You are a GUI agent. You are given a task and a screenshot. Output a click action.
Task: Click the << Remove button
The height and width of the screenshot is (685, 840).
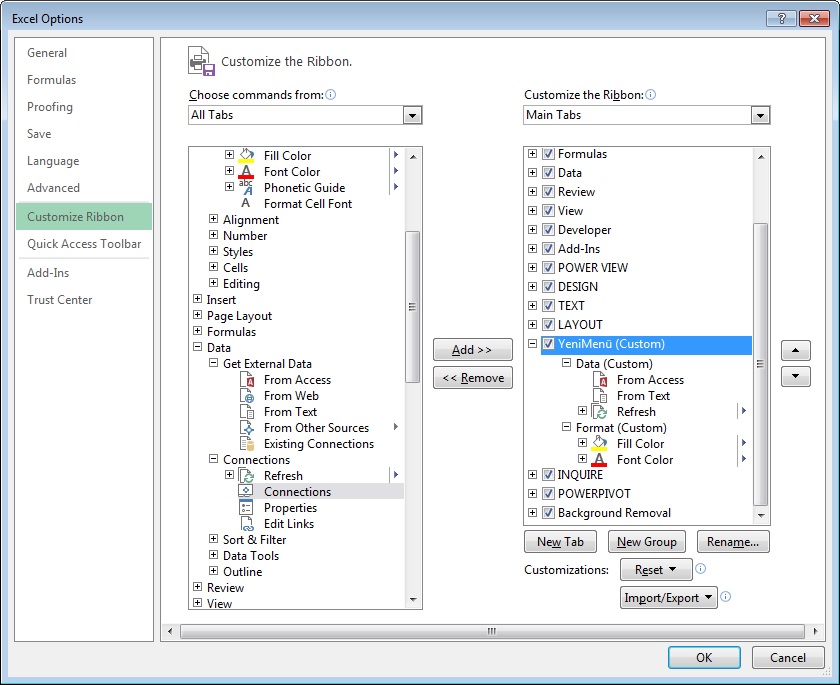(472, 378)
